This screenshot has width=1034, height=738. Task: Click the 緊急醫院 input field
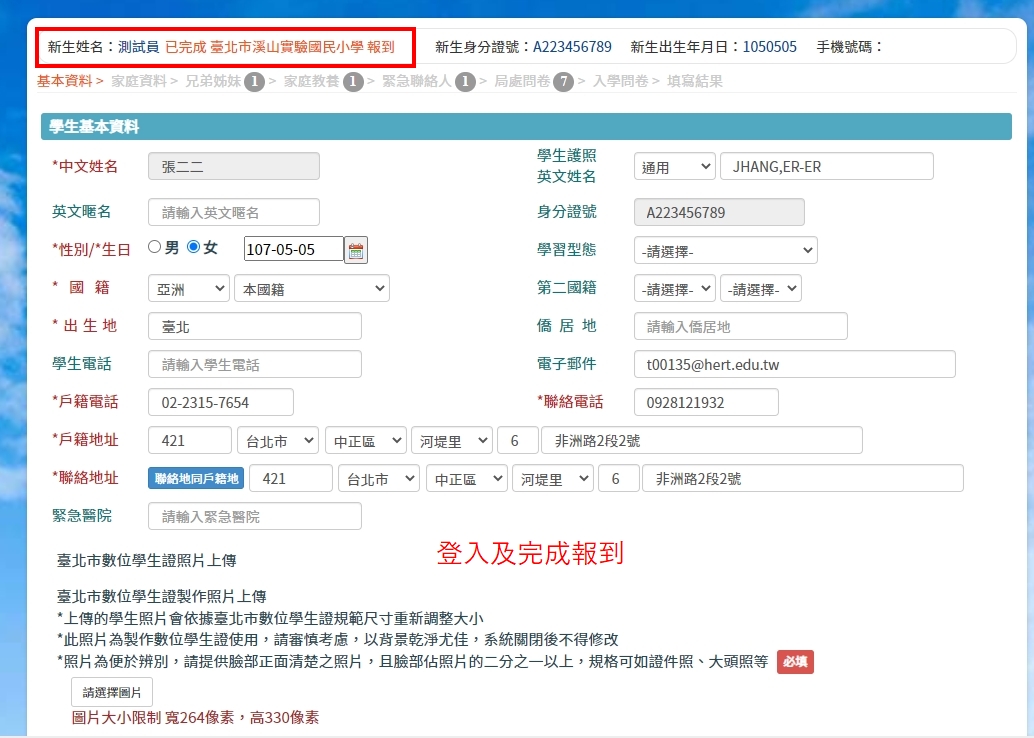click(x=254, y=516)
